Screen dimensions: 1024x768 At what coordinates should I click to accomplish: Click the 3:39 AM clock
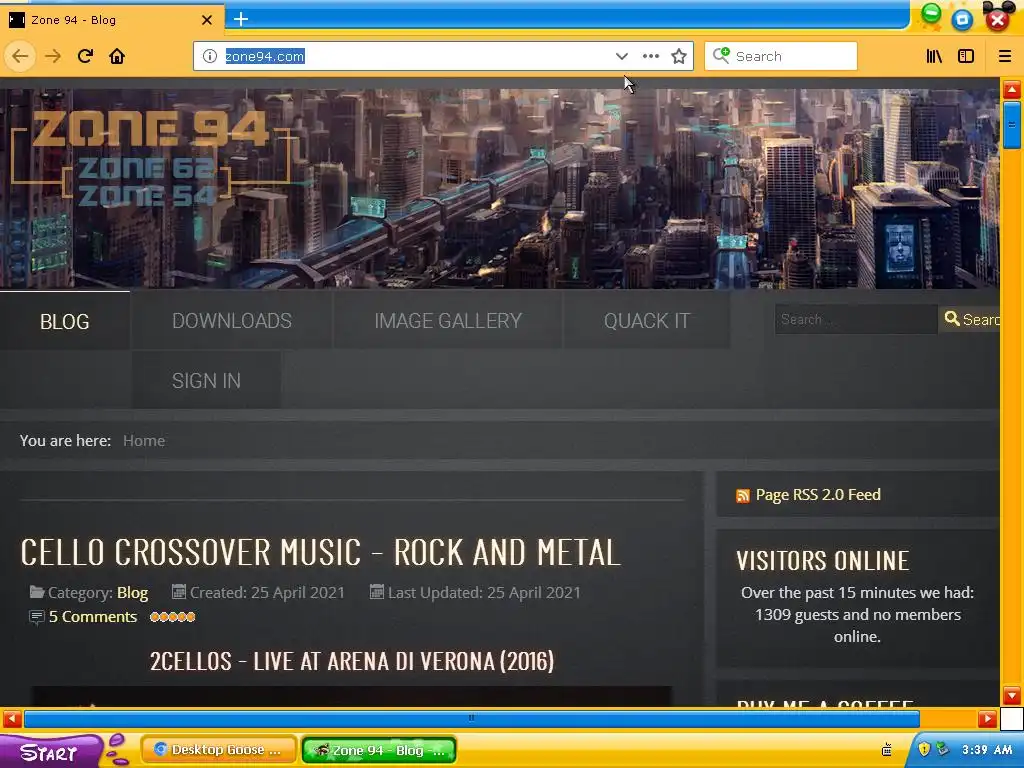[987, 749]
